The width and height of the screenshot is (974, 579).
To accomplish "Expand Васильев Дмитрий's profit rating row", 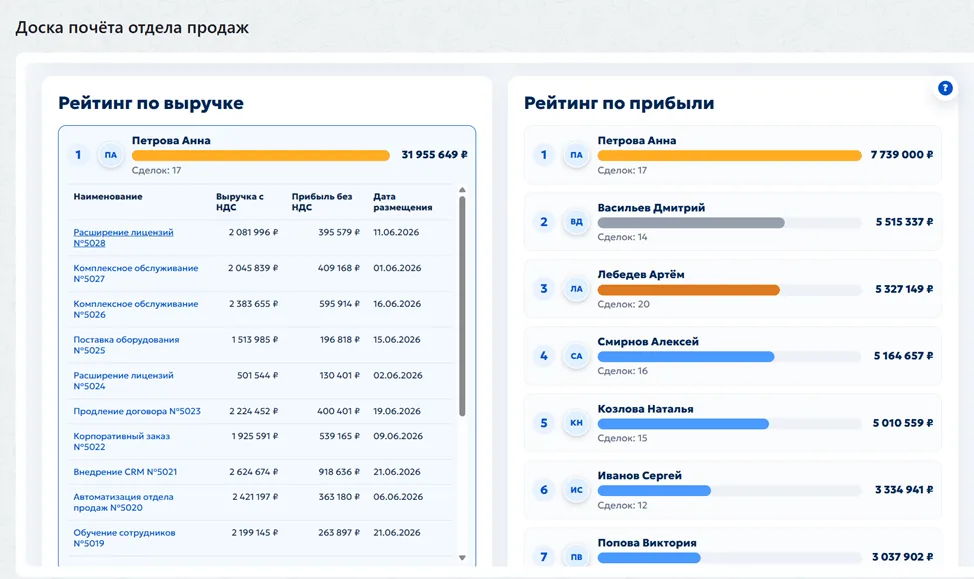I will click(x=733, y=222).
